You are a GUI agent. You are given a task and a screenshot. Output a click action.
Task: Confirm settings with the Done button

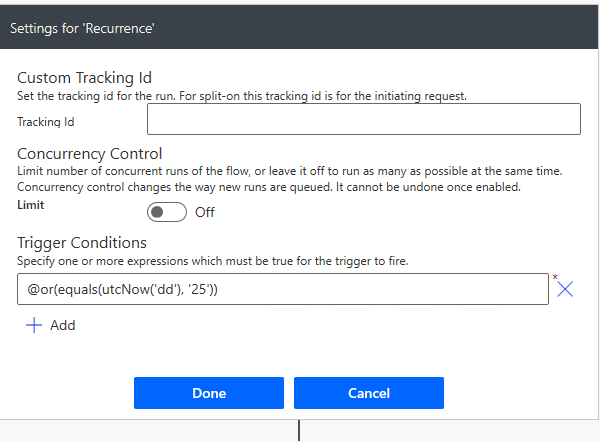tap(209, 393)
